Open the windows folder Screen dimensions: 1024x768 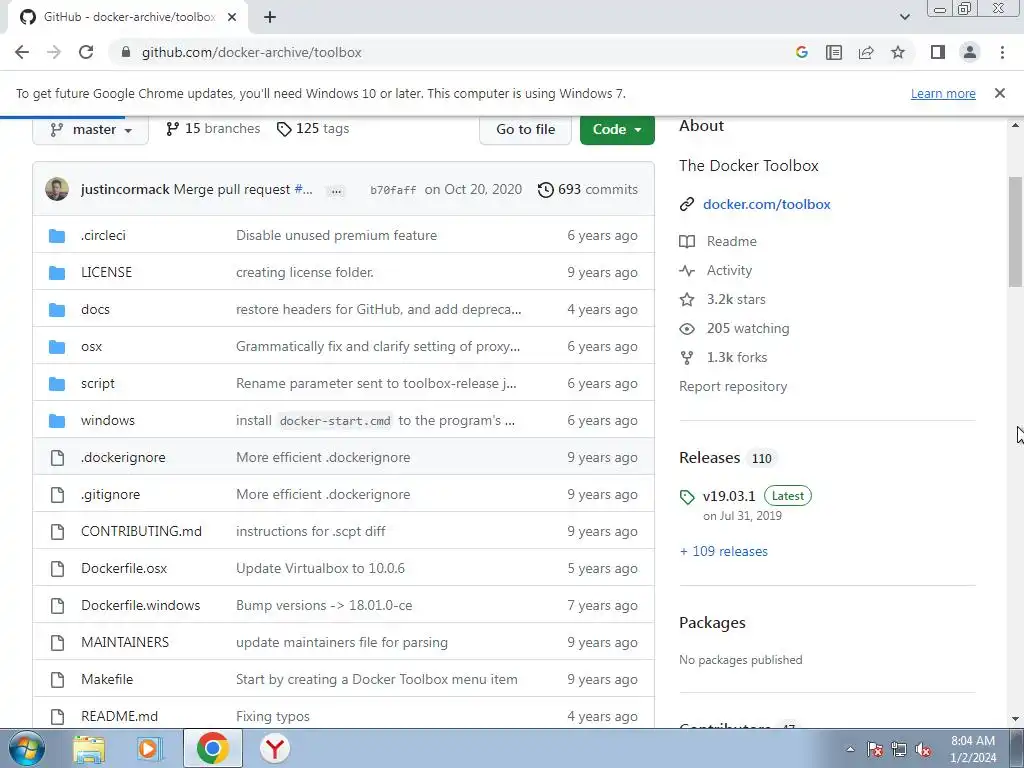tap(108, 420)
